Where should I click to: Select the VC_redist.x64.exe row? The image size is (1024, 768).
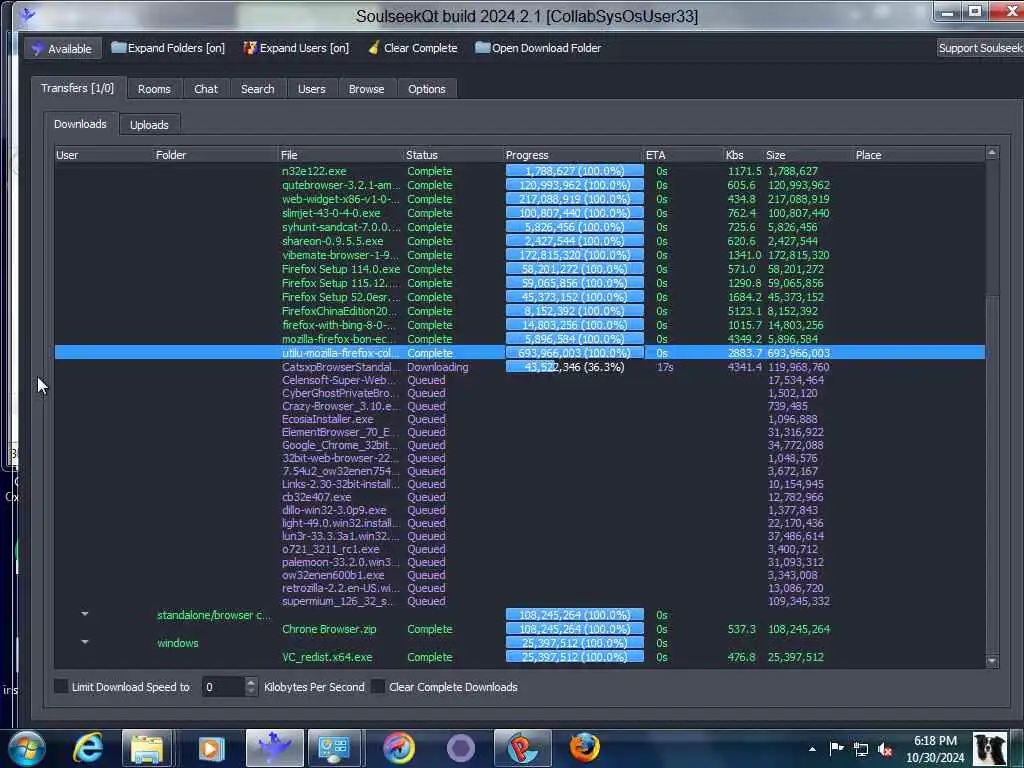click(520, 657)
